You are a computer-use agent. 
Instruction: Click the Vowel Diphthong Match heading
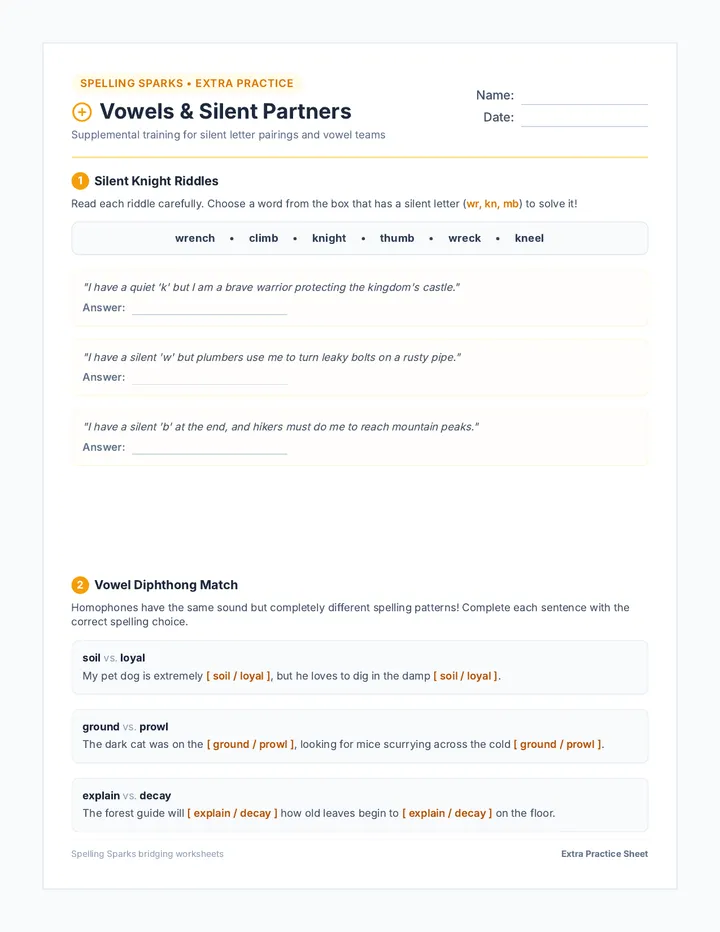pos(166,585)
